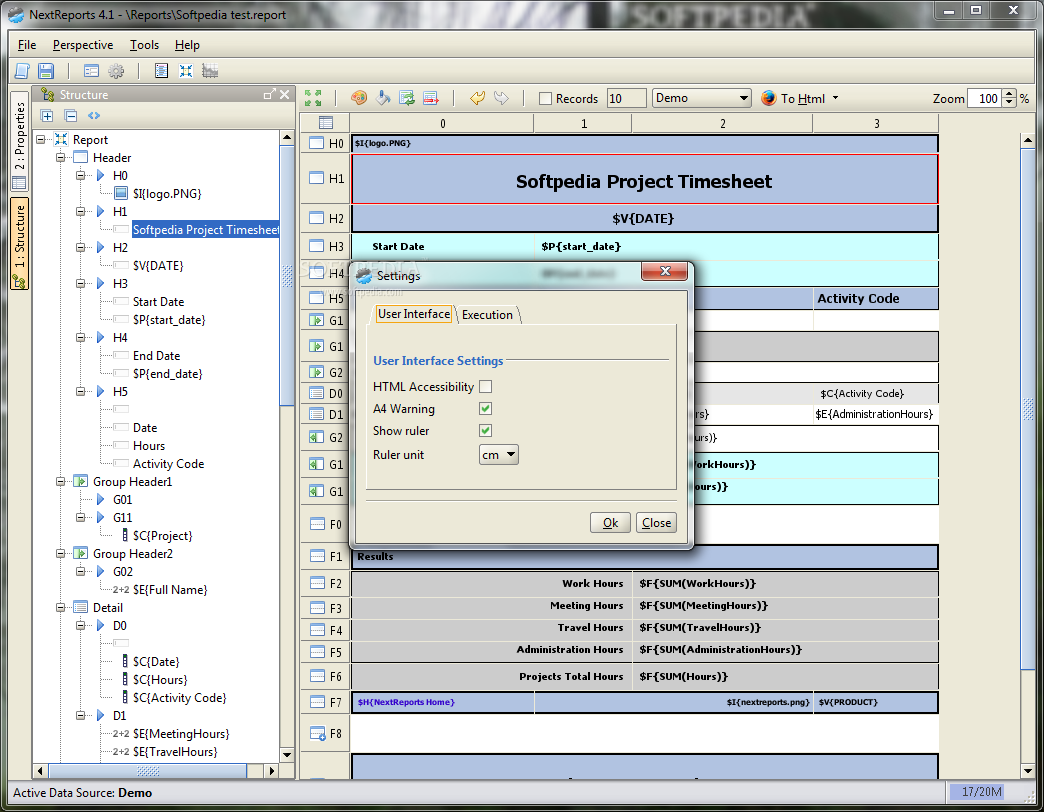This screenshot has height=812, width=1044.
Task: Click the Zoom percentage field
Action: coord(985,99)
